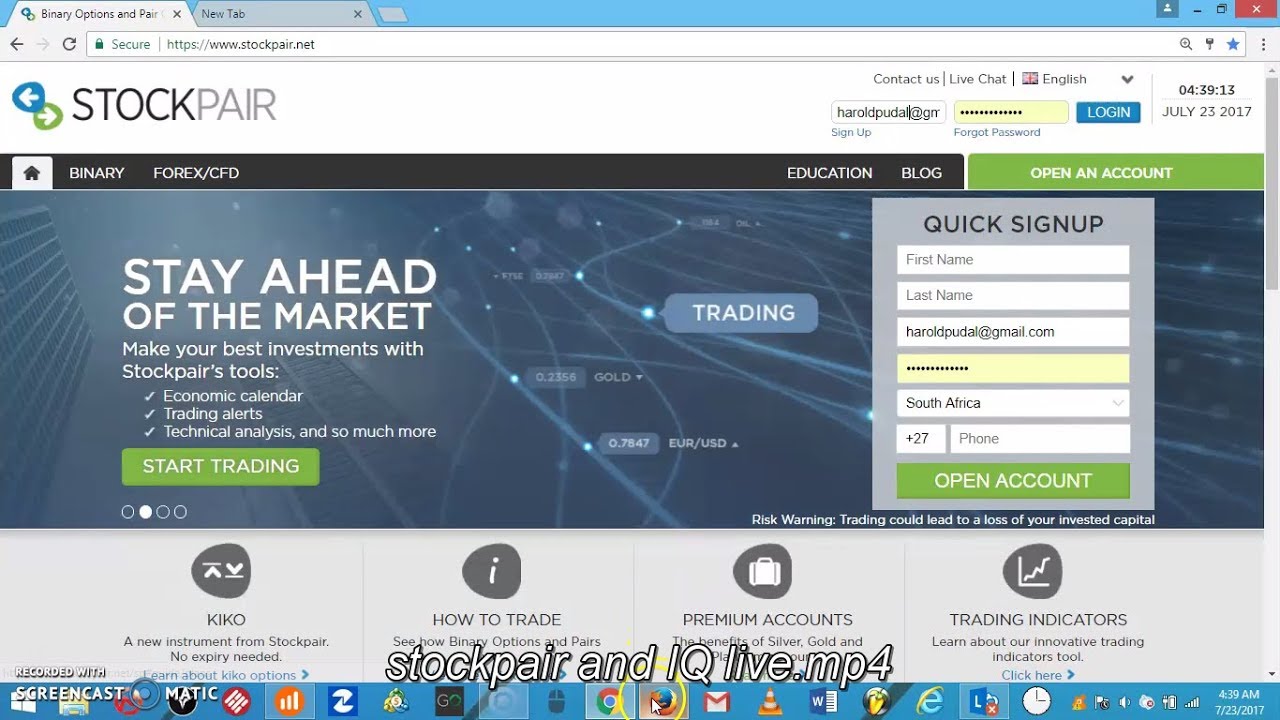Screen dimensions: 1280x720
Task: Click the key icon in address bar
Action: click(x=1209, y=44)
